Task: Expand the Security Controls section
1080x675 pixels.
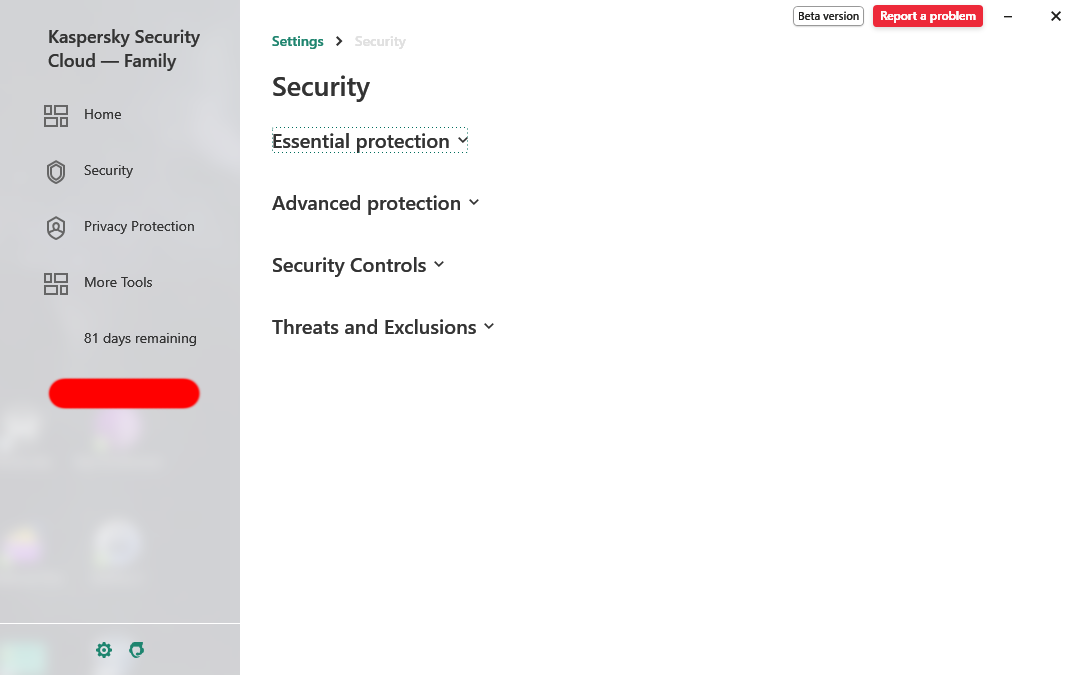Action: (x=358, y=265)
